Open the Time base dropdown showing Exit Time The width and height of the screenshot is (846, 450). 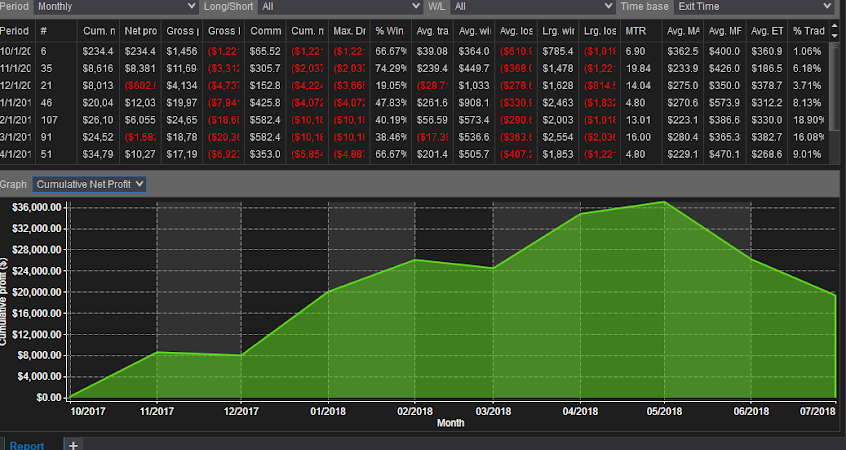(754, 6)
